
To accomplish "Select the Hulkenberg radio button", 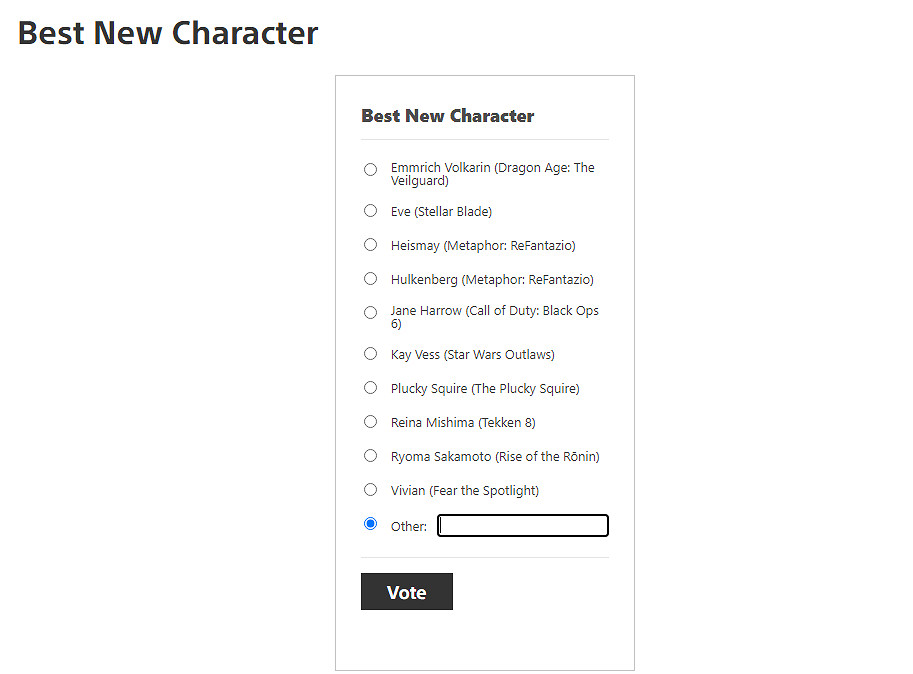I will 370,279.
